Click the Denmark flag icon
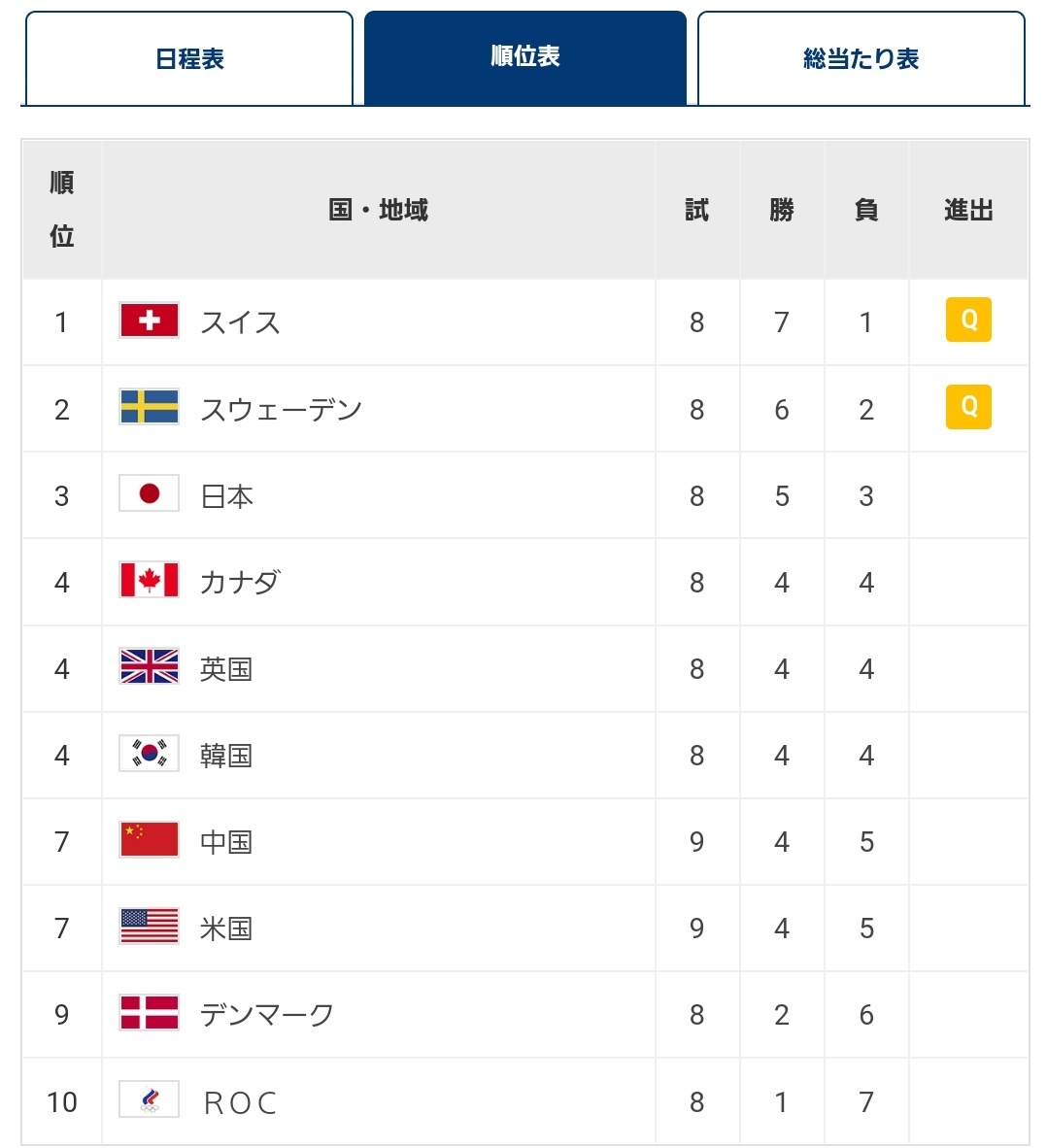Screen dimensions: 1047x1148 [x=150, y=1013]
